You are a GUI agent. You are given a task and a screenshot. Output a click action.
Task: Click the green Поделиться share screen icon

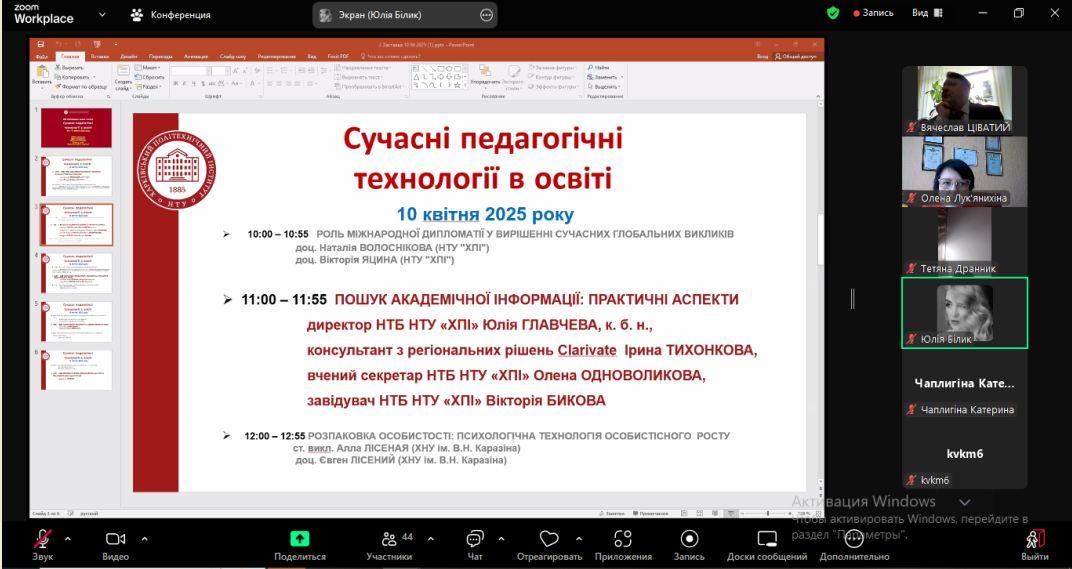300,538
